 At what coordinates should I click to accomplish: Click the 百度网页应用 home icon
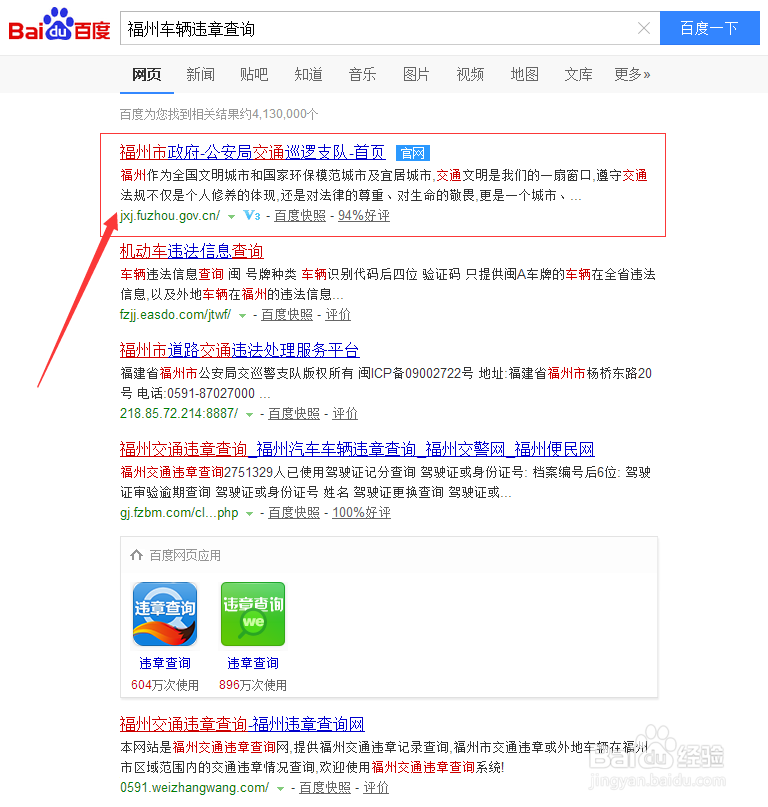pos(136,555)
